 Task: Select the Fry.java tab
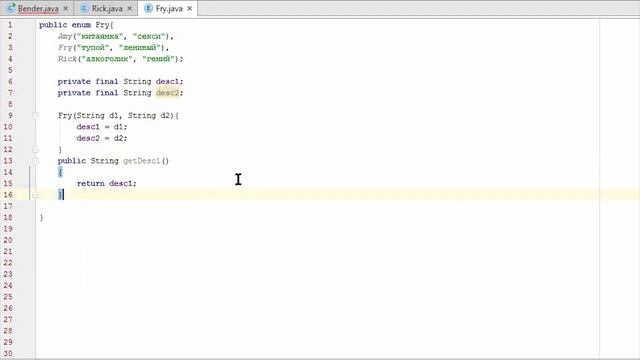pos(169,8)
